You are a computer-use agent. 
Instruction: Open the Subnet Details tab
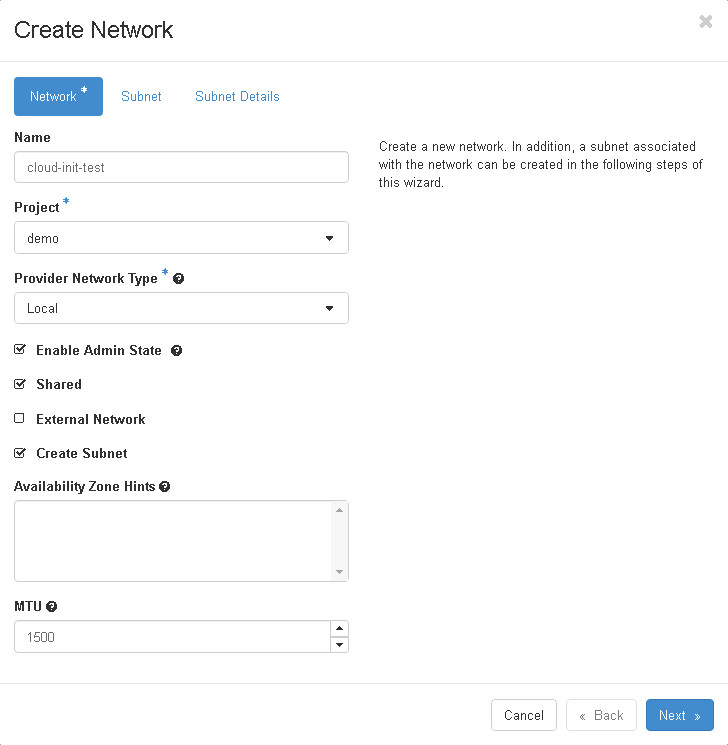237,97
